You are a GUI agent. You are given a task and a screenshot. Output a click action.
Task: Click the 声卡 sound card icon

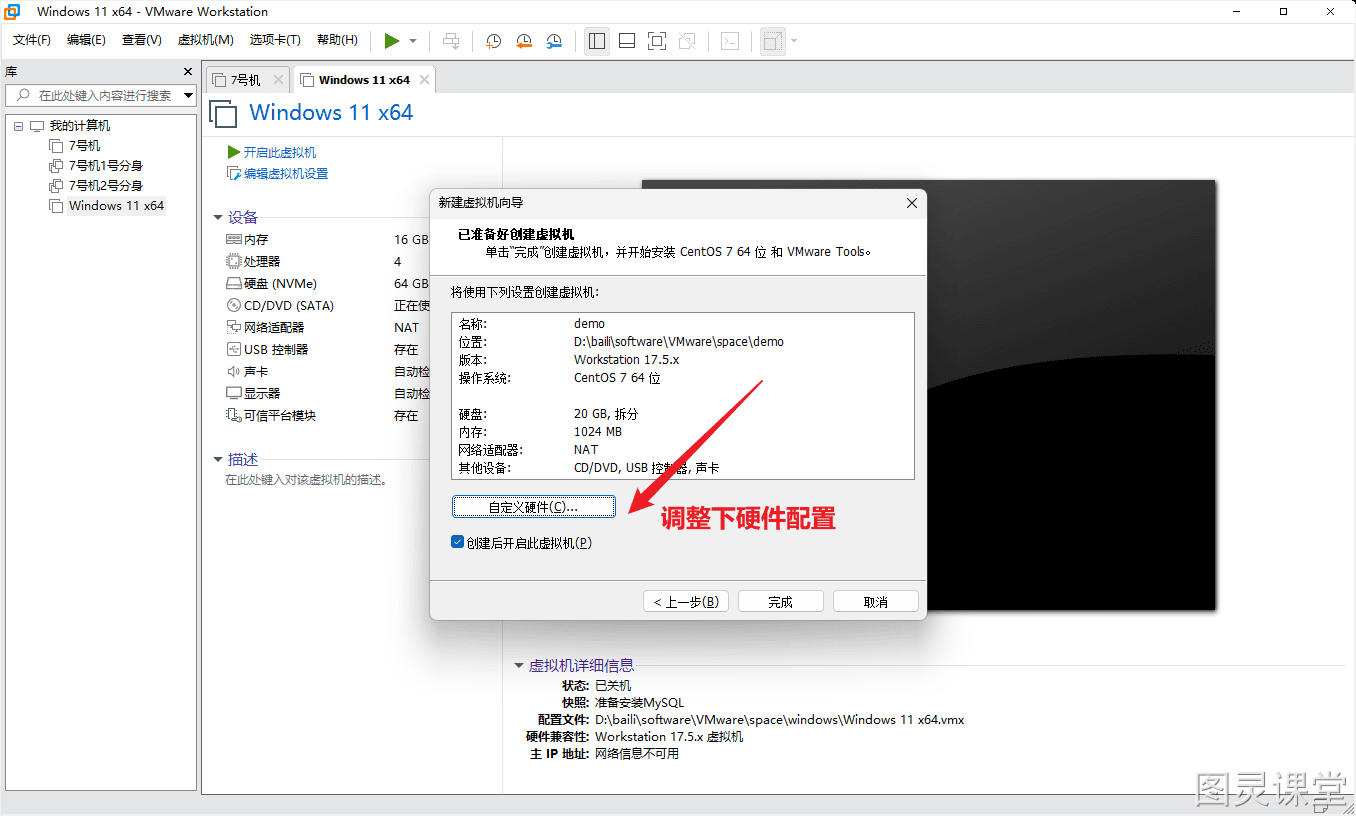point(234,372)
